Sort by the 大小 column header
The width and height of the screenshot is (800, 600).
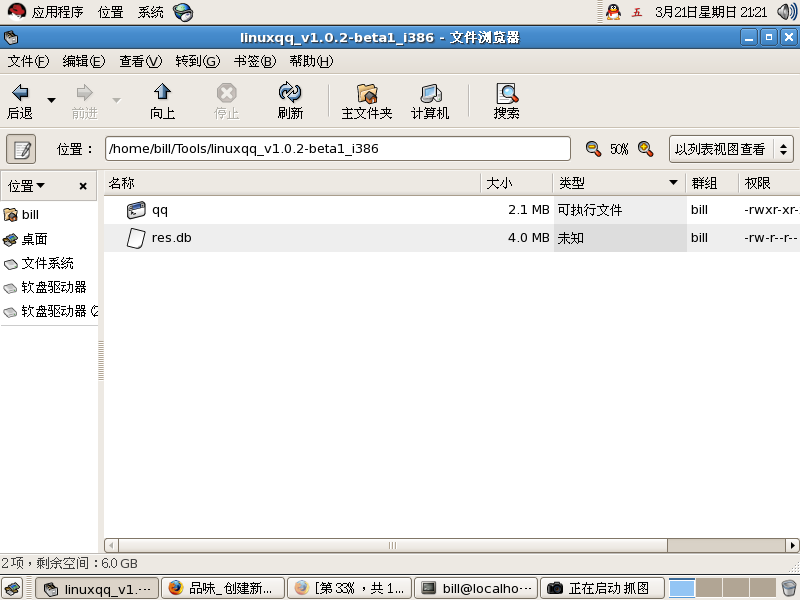516,183
